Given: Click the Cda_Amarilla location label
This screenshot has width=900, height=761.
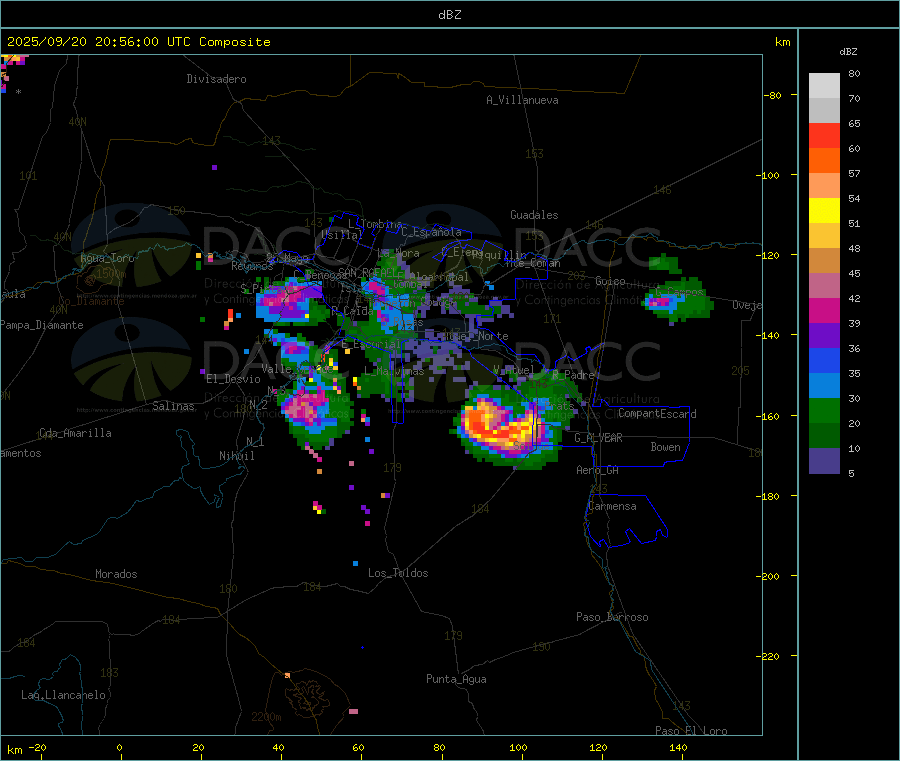Looking at the screenshot, I should click(75, 433).
